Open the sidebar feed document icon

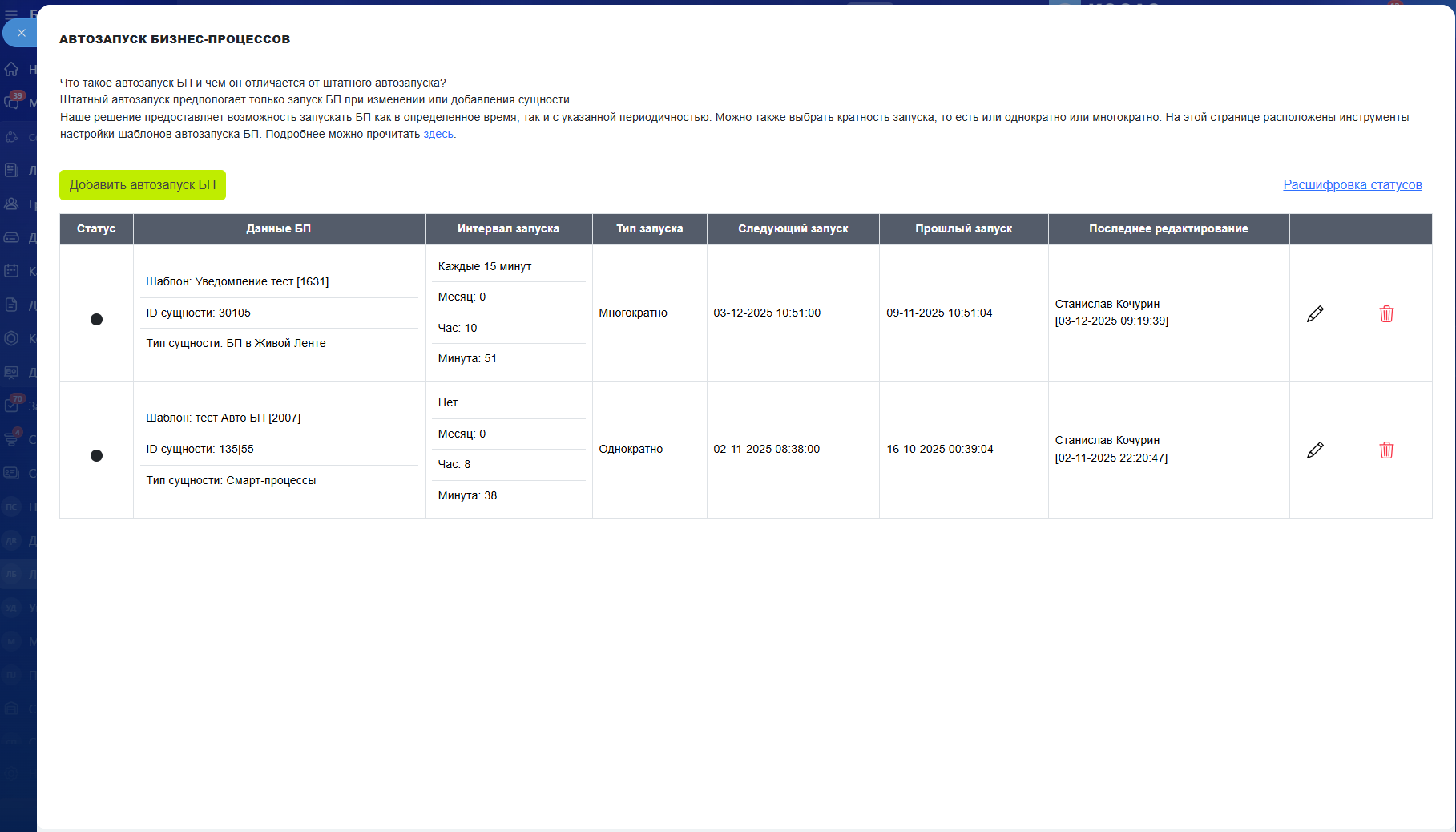pyautogui.click(x=11, y=170)
